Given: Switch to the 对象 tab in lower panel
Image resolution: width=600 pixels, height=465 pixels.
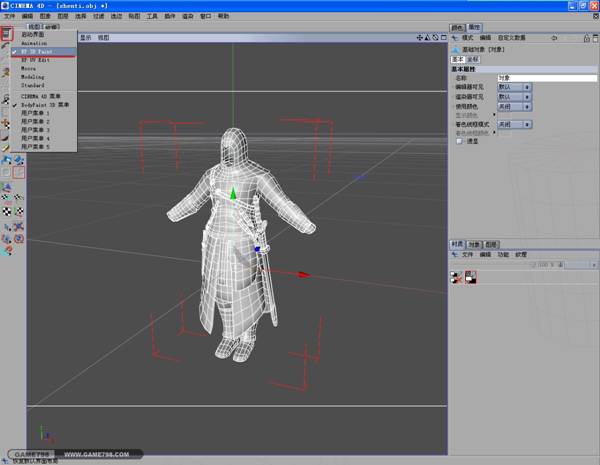Looking at the screenshot, I should [474, 244].
